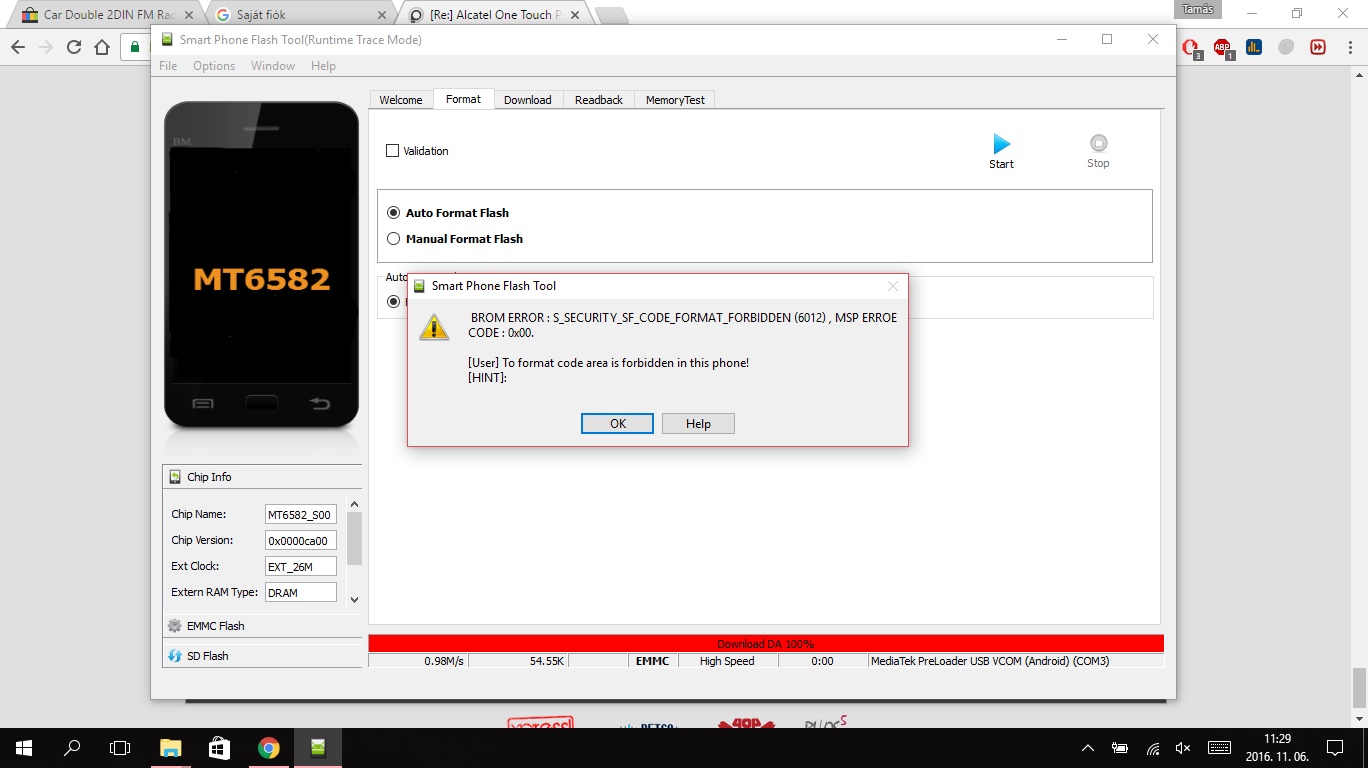This screenshot has height=768, width=1368.
Task: Click Help in the error dialog
Action: click(x=698, y=424)
